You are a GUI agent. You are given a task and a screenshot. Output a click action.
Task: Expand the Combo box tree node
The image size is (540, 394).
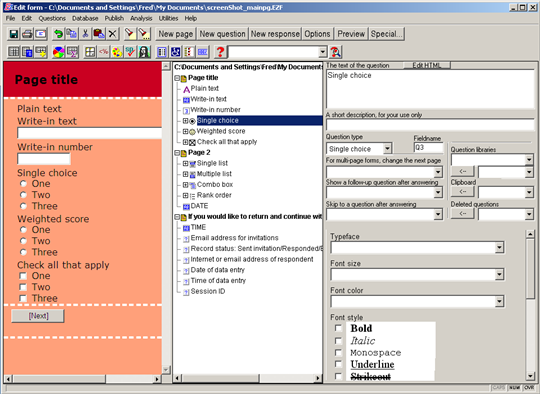click(185, 185)
